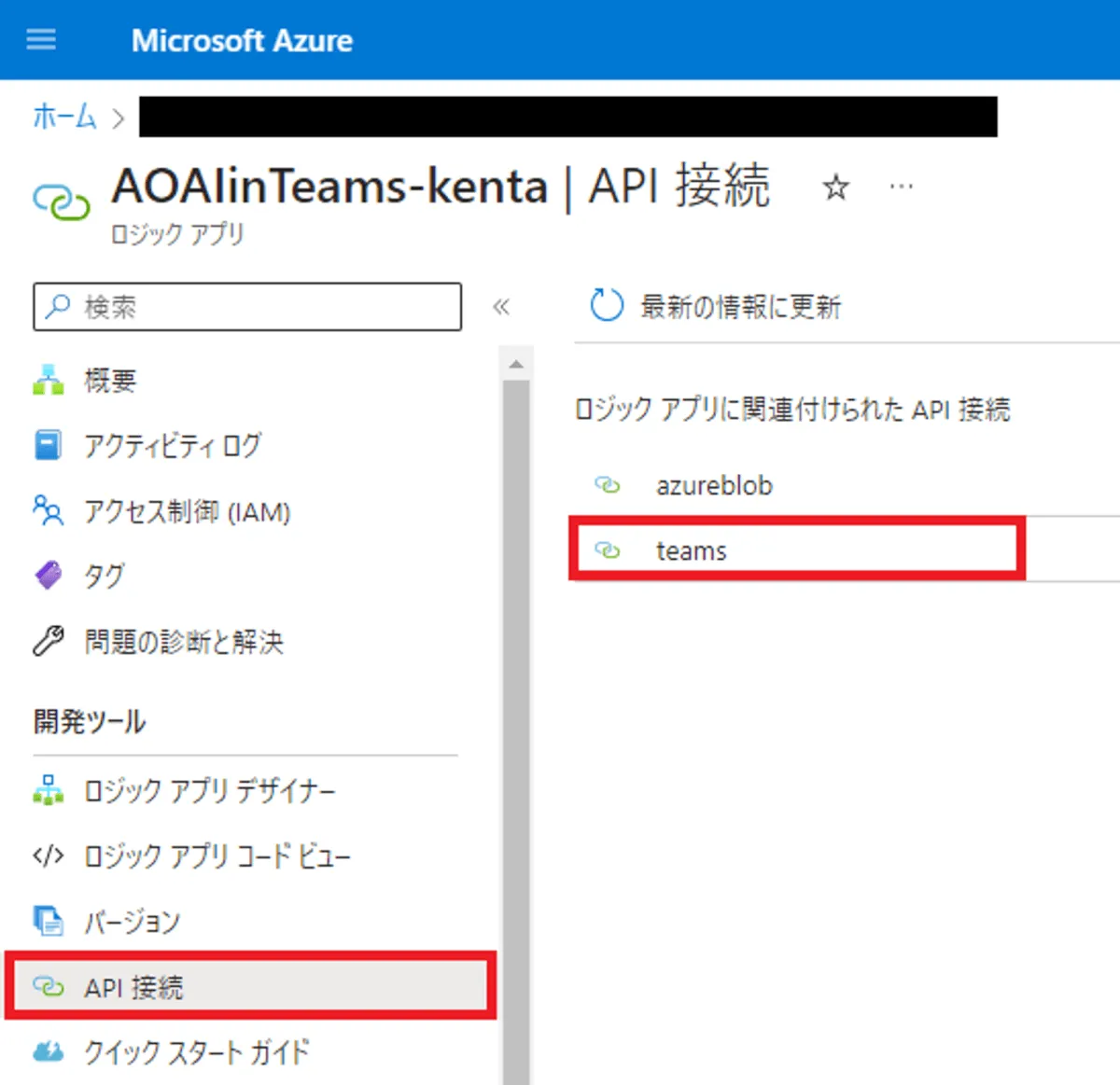
Task: Click 最新の情報に更新 refresh button
Action: point(739,306)
